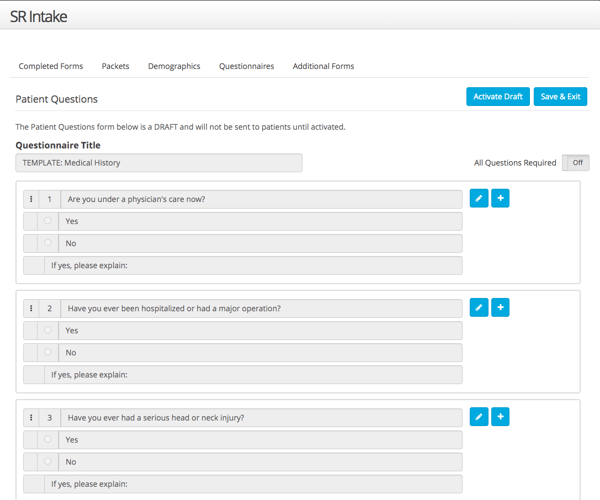Edit question 2 using the pencil icon

click(x=479, y=307)
